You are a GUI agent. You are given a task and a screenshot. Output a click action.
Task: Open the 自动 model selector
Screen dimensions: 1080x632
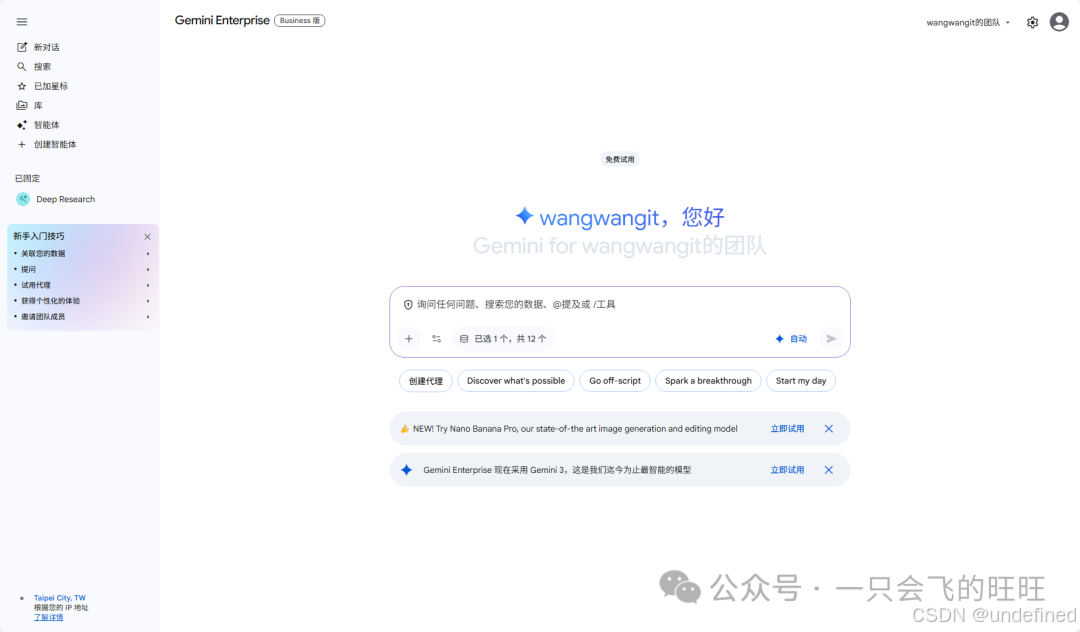click(791, 339)
